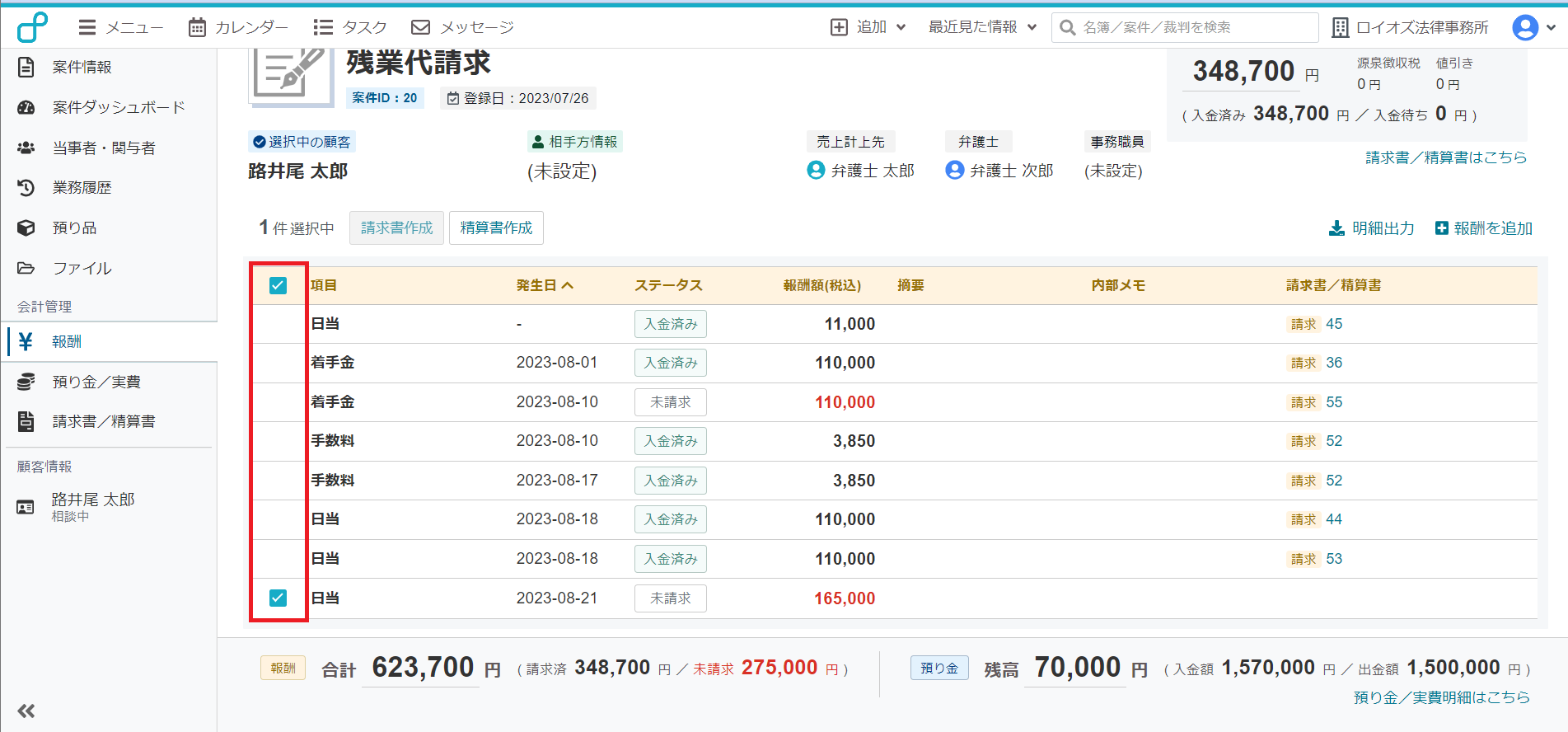Select 業務履歴 in sidebar
This screenshot has width=1568, height=732.
82,188
